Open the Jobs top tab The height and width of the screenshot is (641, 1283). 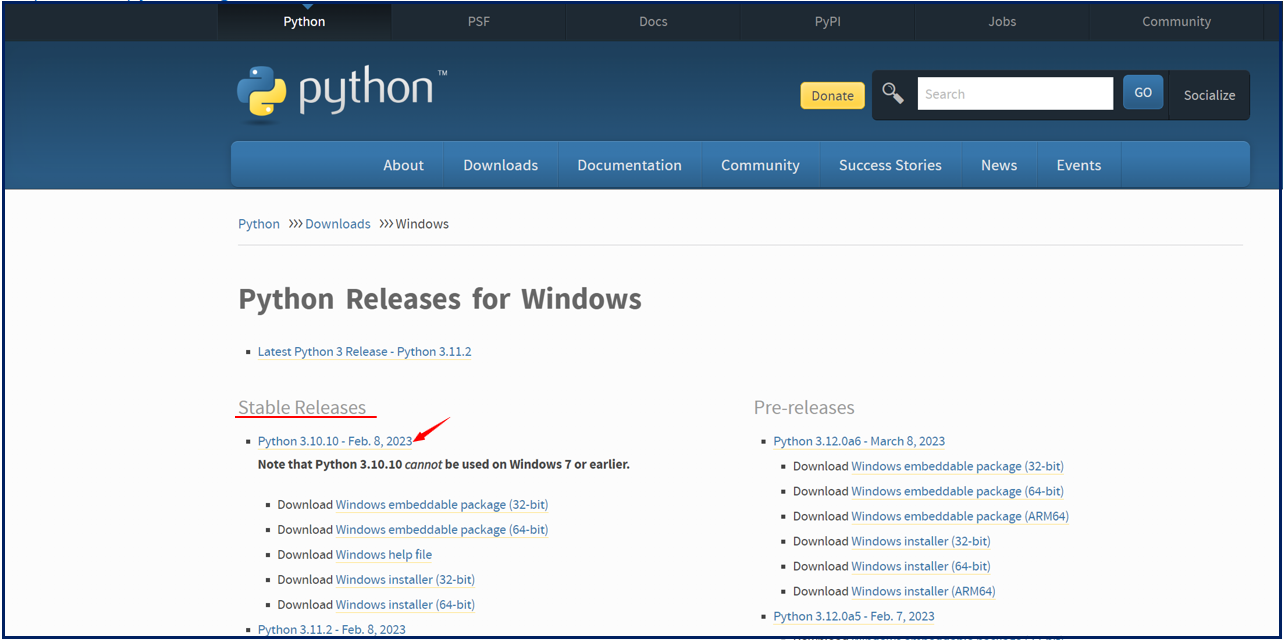1002,21
